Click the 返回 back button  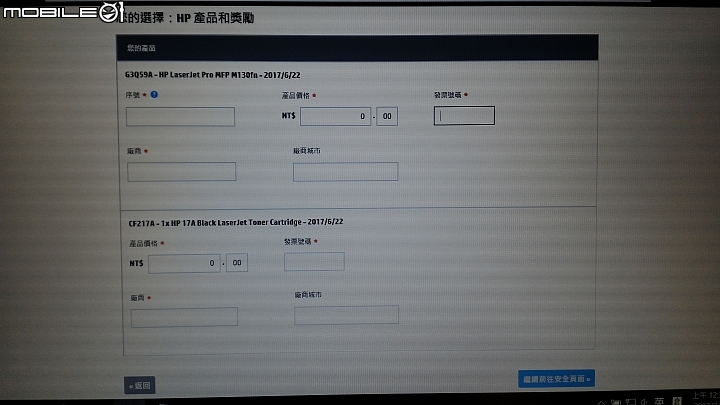[140, 385]
